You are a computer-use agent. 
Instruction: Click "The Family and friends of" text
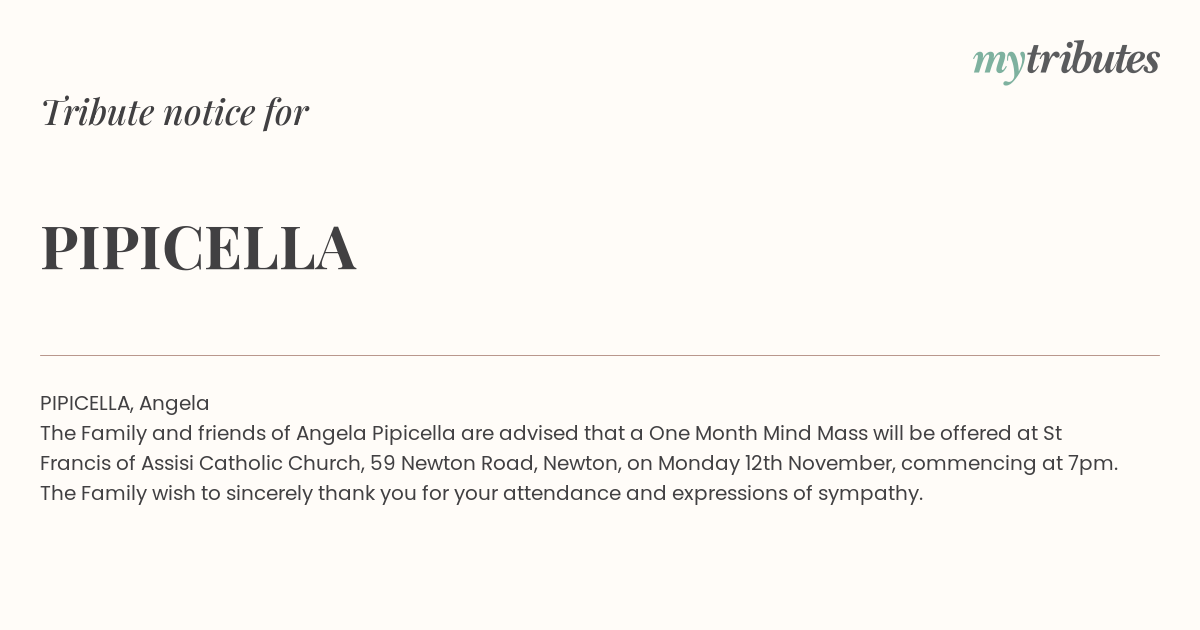click(165, 433)
